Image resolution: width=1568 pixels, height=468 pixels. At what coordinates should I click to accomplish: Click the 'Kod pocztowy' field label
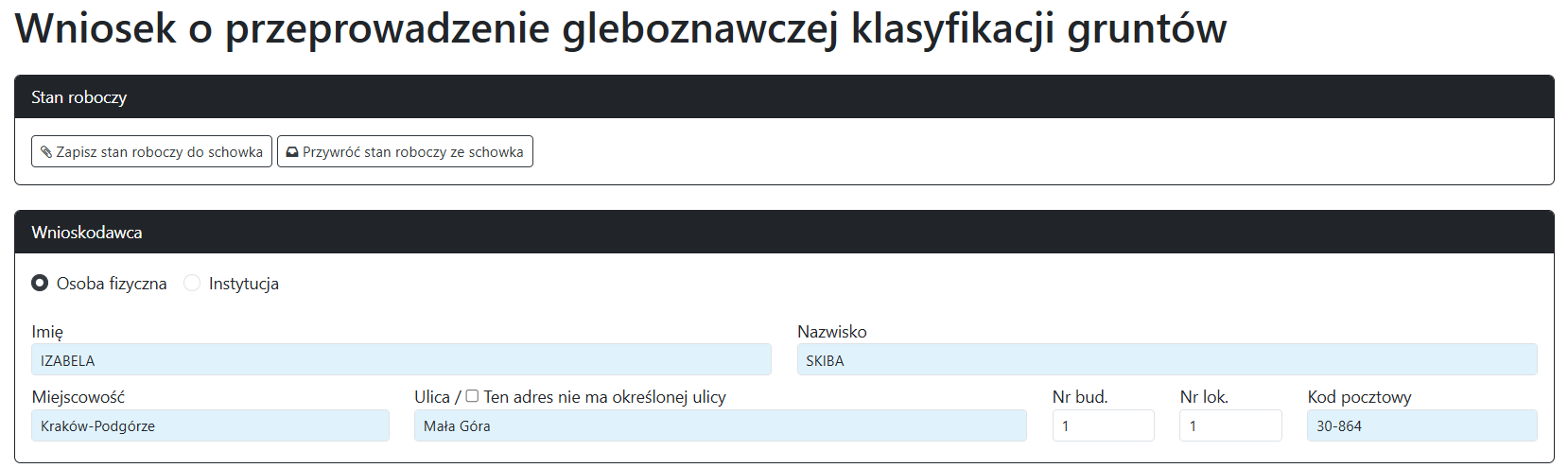click(1359, 397)
